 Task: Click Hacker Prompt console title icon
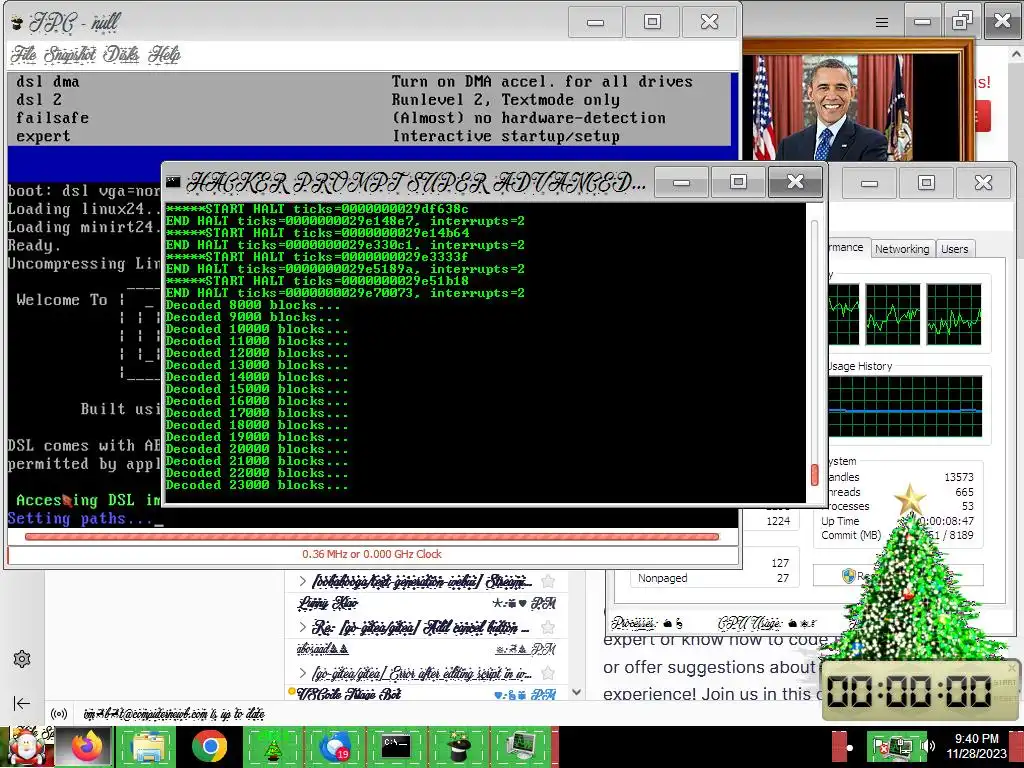pyautogui.click(x=173, y=182)
